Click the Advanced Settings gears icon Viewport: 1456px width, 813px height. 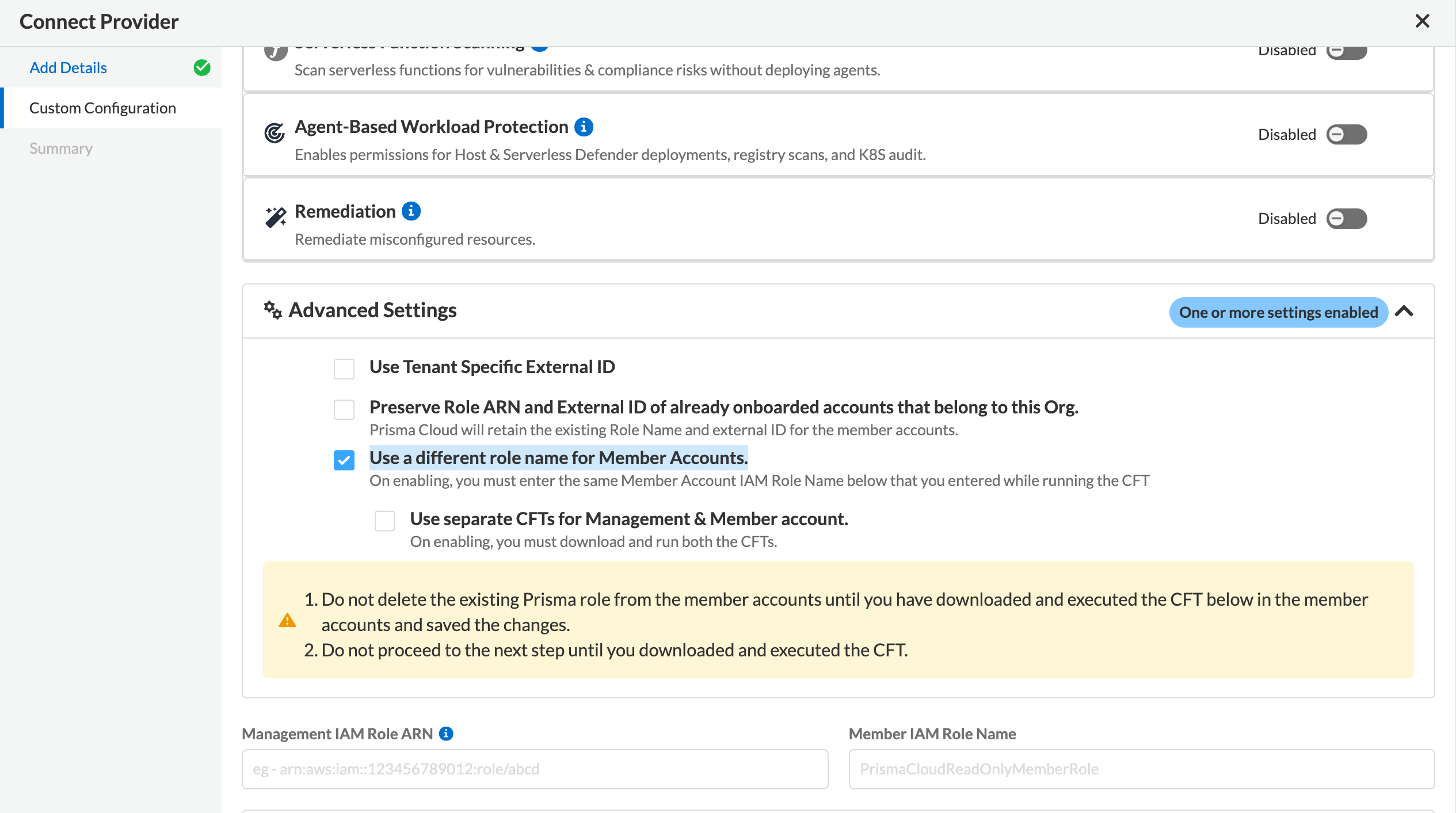click(x=272, y=310)
